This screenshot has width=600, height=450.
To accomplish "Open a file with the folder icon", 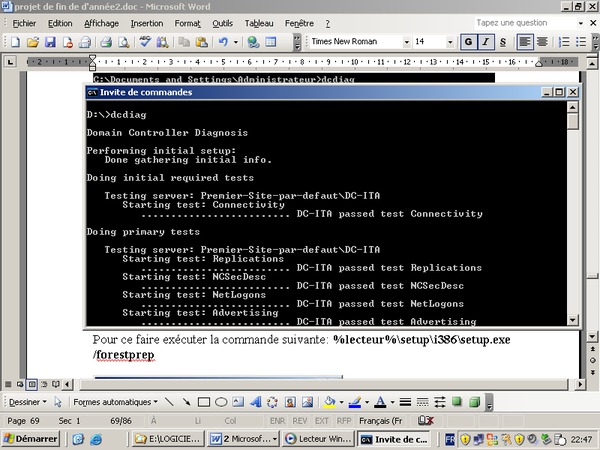I will click(x=33, y=42).
